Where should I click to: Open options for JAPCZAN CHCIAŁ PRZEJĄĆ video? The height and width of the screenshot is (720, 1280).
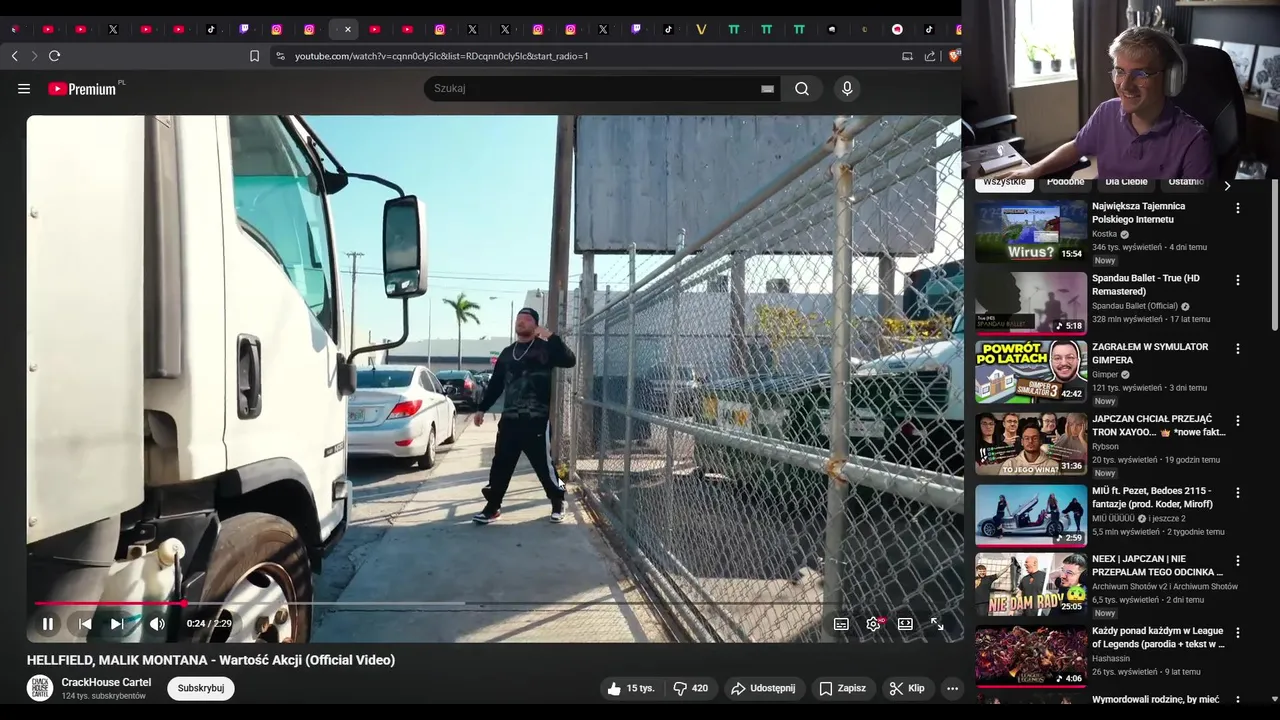[x=1237, y=421]
